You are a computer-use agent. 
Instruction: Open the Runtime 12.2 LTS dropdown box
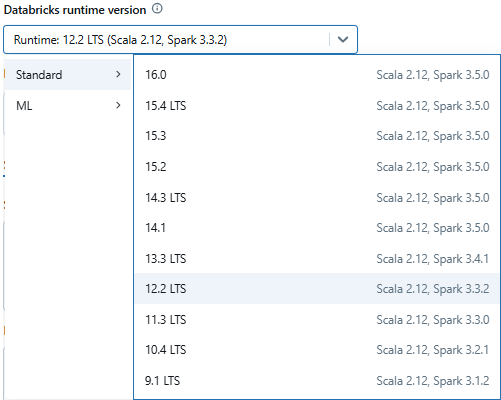(180, 40)
